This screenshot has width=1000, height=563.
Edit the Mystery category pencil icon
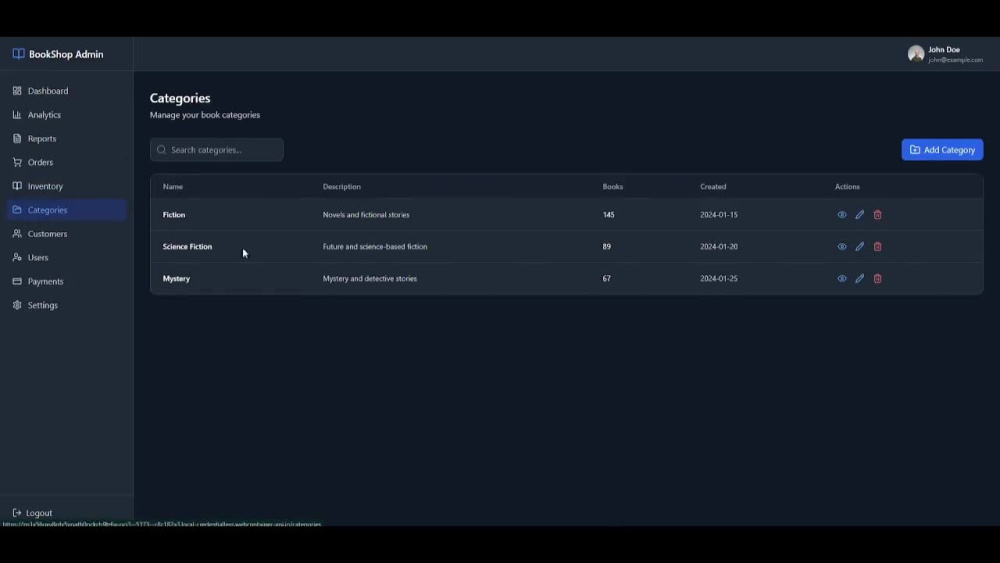pos(860,279)
